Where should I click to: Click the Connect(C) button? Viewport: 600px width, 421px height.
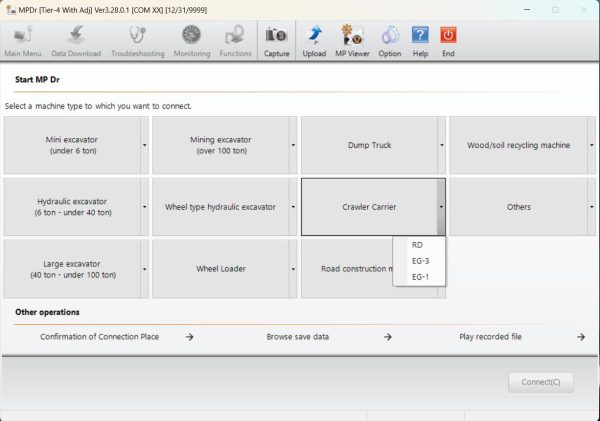point(541,382)
